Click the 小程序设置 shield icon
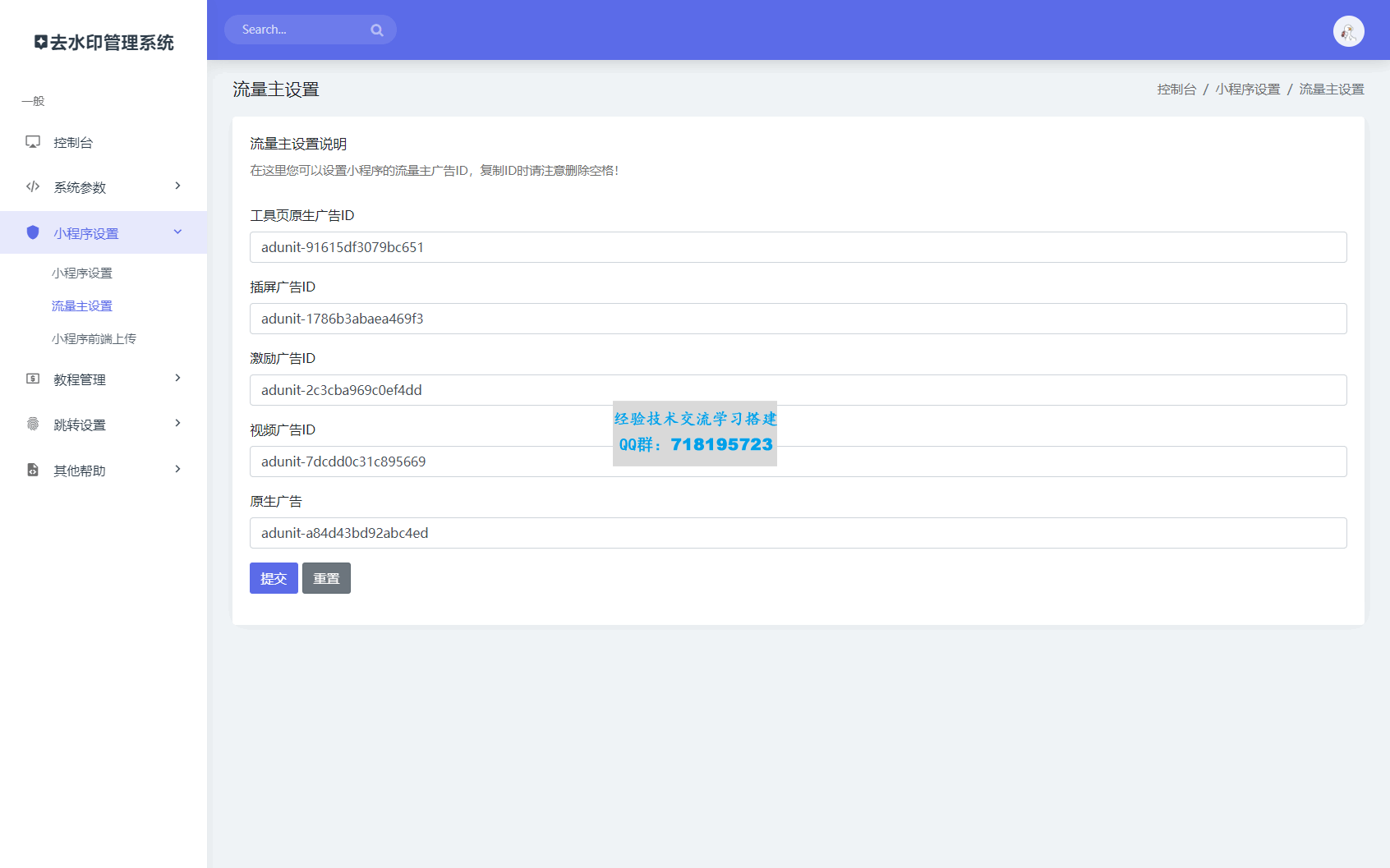The image size is (1390, 868). [33, 232]
